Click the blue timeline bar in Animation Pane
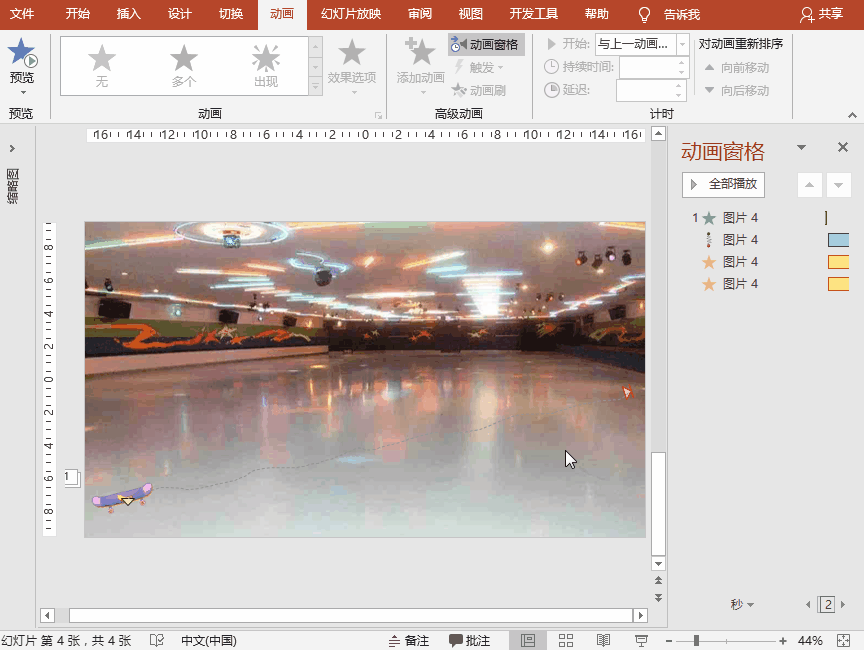Viewport: 864px width, 650px height. pyautogui.click(x=838, y=240)
